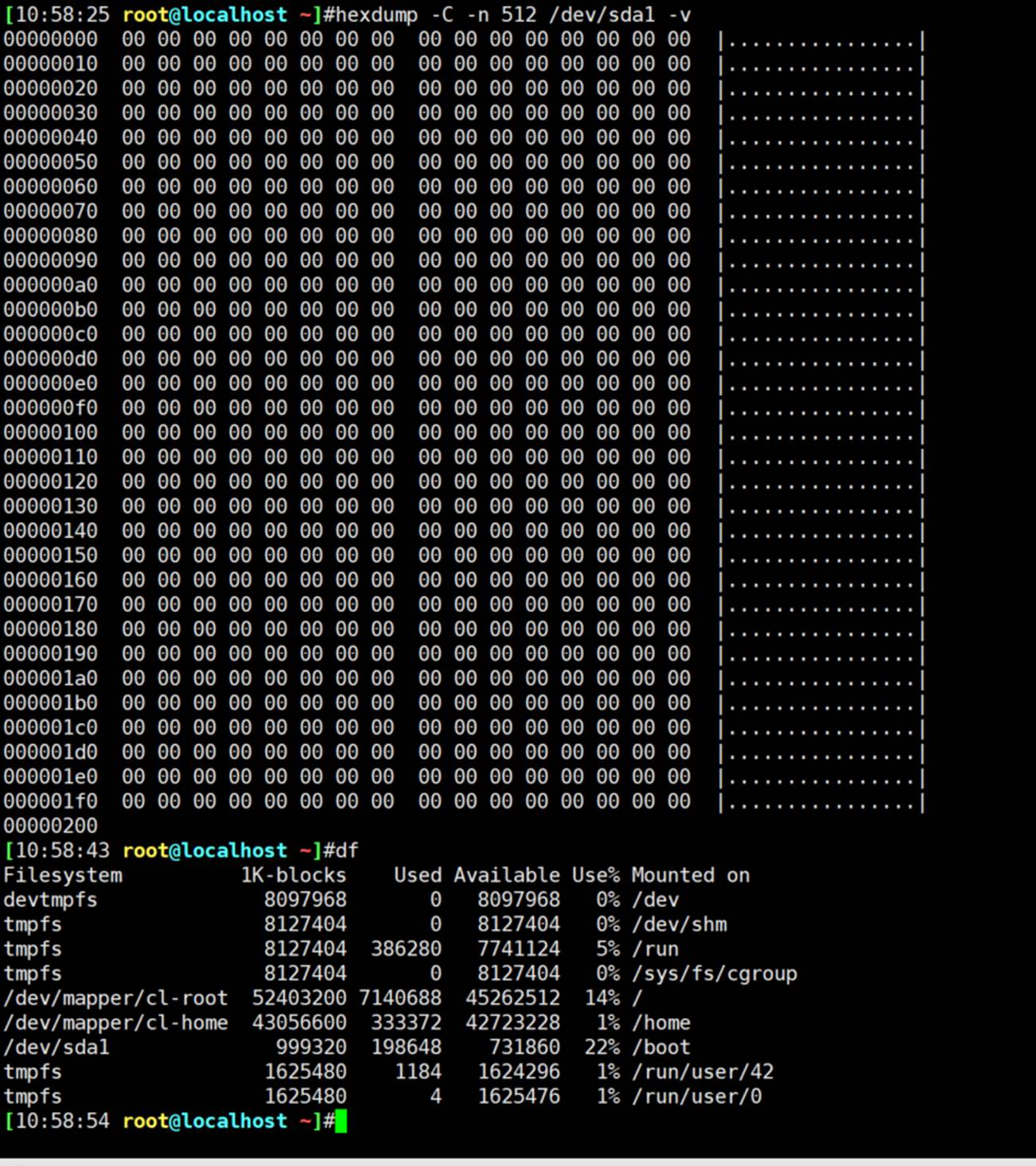The height and width of the screenshot is (1166, 1036).
Task: Click the Filesystem column header
Action: point(63,875)
